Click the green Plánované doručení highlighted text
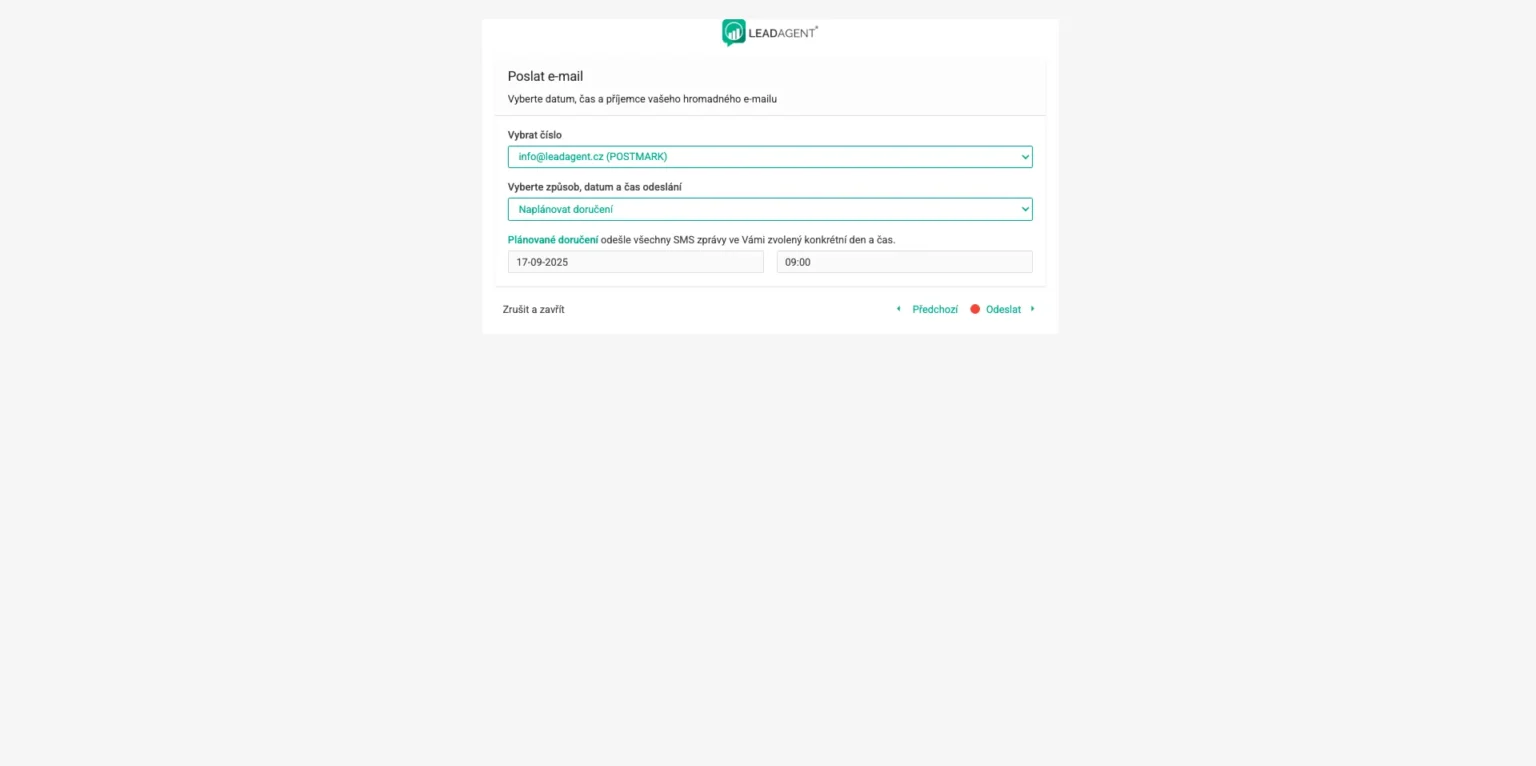The image size is (1536, 766). tap(553, 240)
